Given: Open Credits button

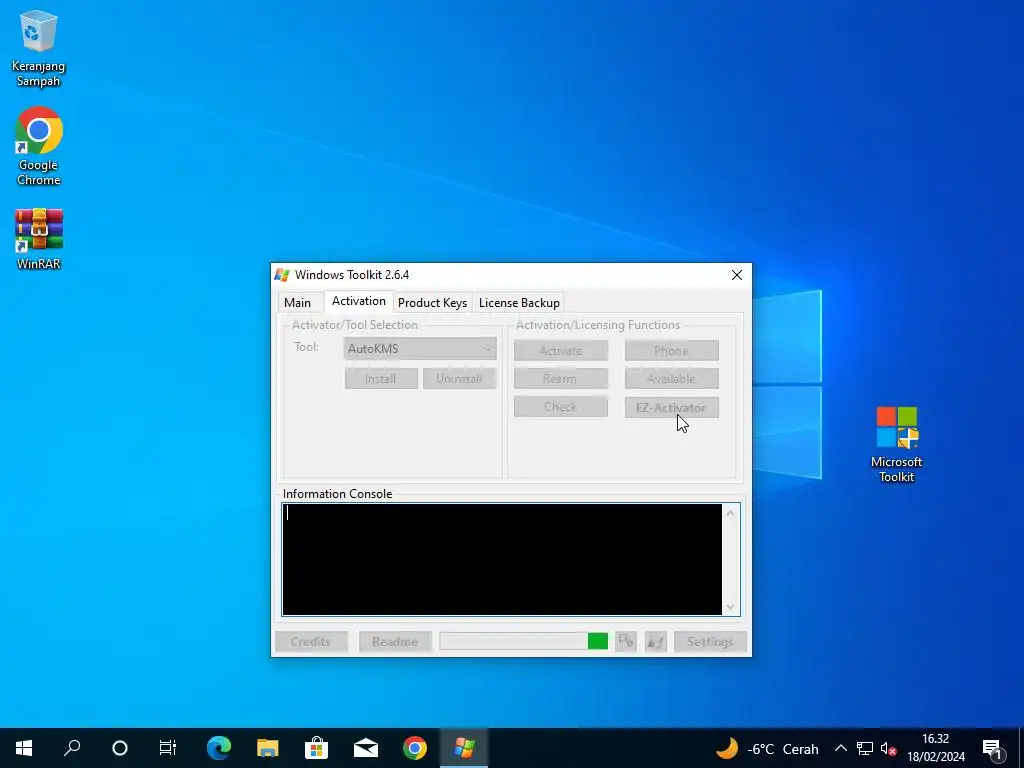Looking at the screenshot, I should coord(311,642).
